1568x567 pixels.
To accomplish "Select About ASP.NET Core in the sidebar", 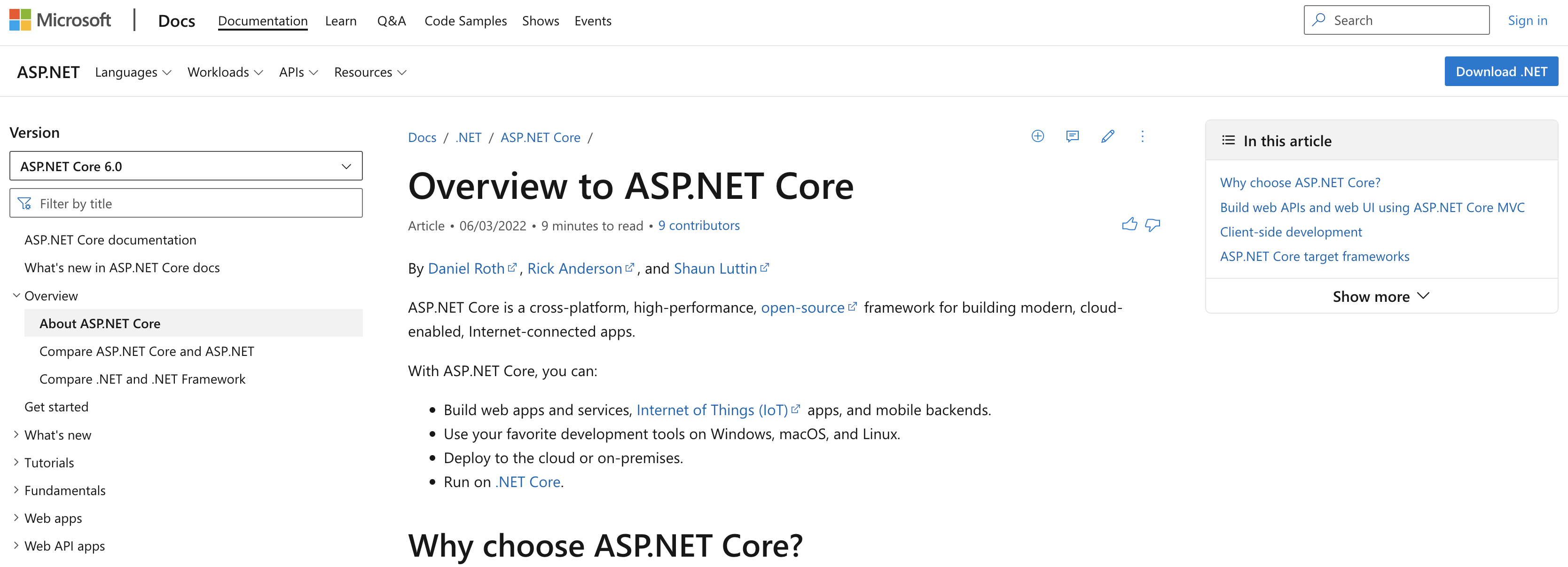I will pos(193,323).
